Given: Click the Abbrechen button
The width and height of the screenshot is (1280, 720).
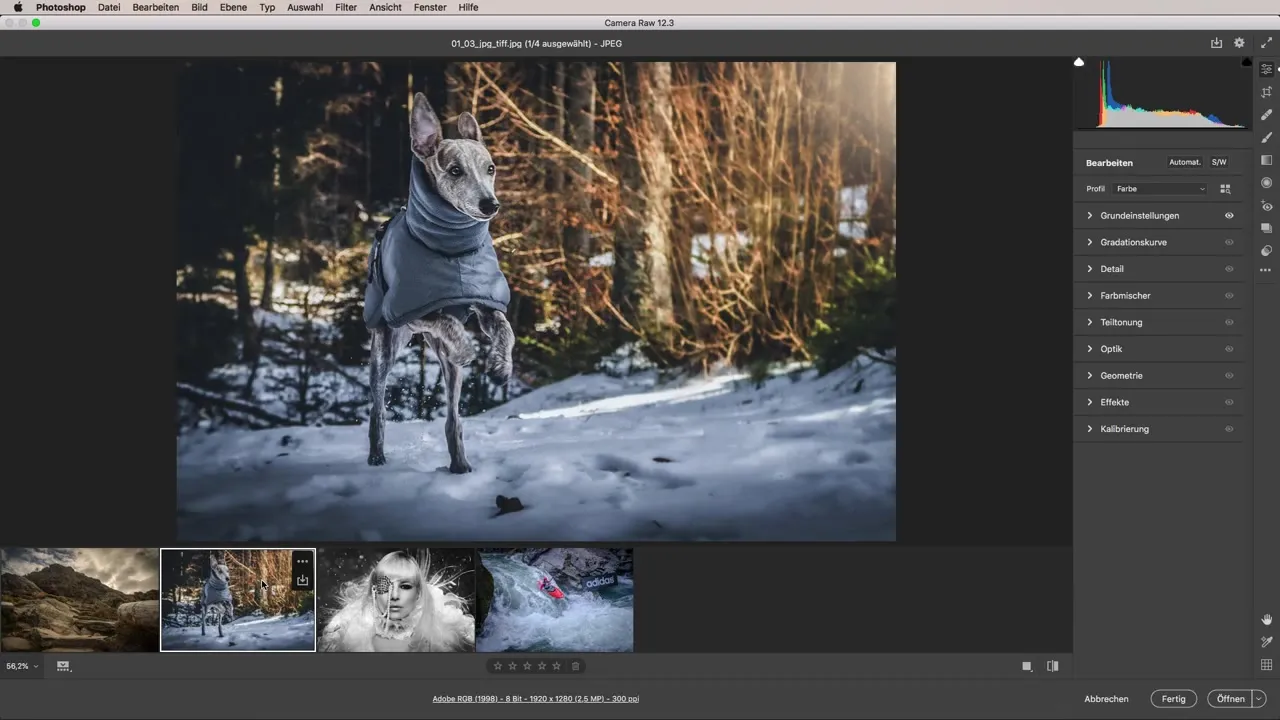Looking at the screenshot, I should (1107, 699).
